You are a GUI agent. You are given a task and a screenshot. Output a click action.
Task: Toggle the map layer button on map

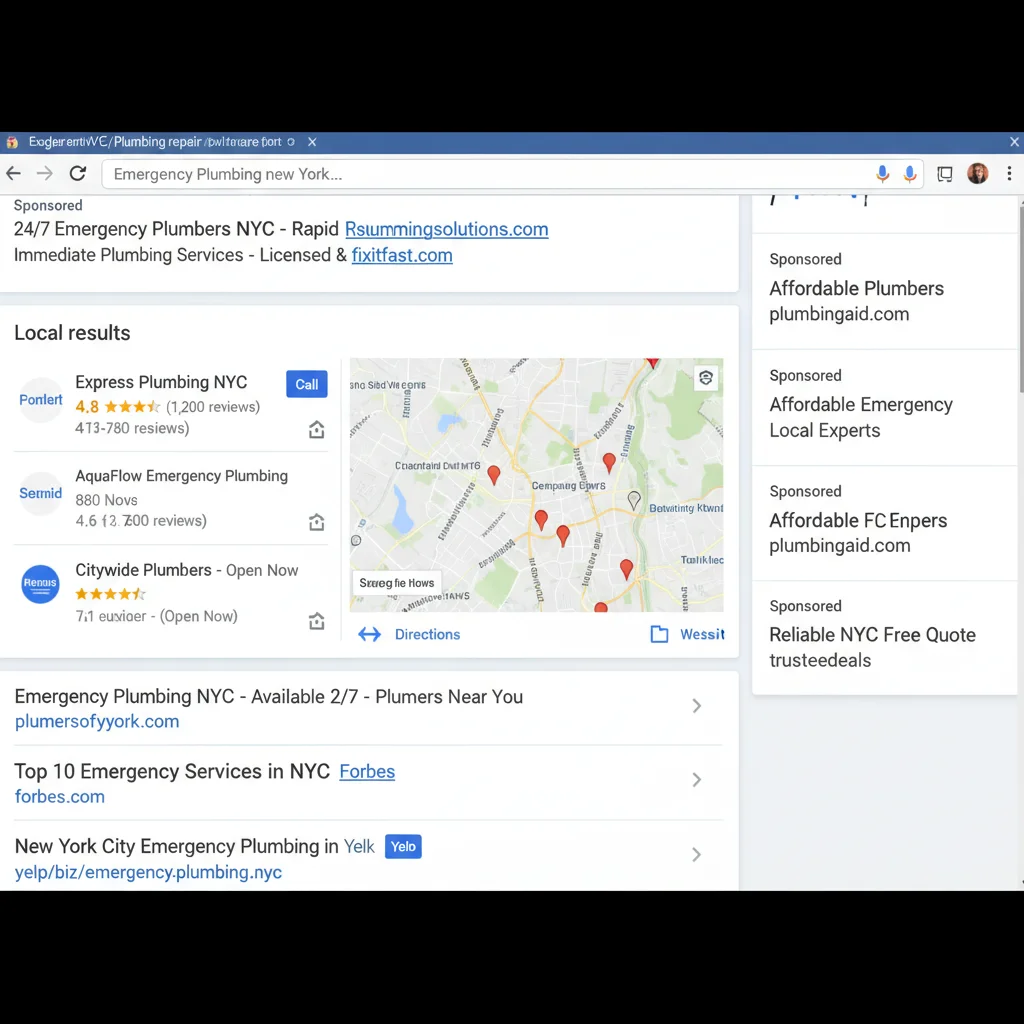705,378
